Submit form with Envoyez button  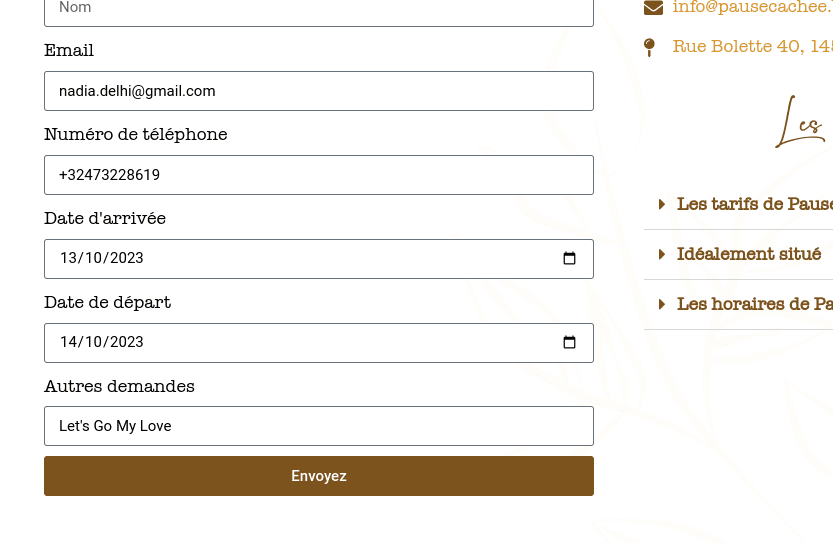tap(319, 476)
